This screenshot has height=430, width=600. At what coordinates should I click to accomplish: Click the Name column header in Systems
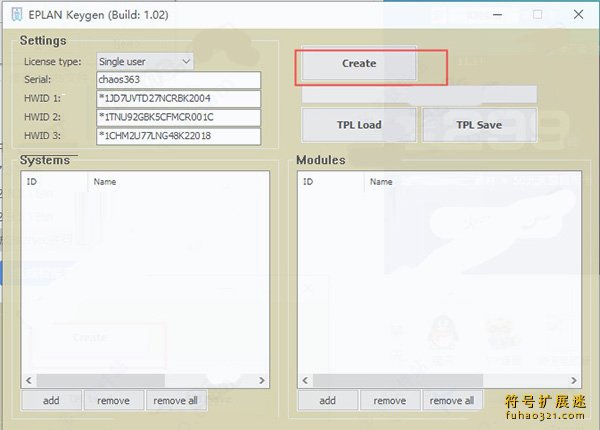178,182
